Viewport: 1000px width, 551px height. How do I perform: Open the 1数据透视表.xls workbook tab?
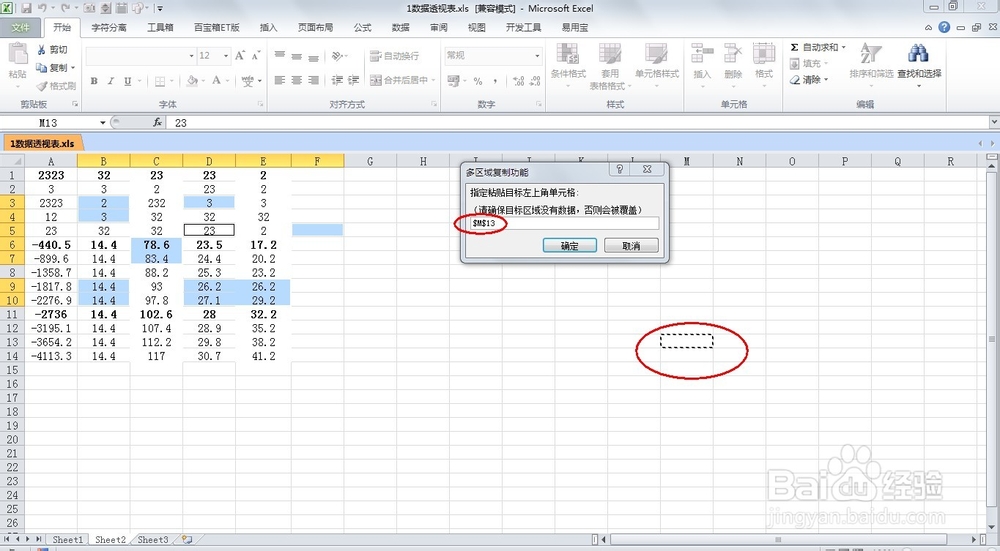[x=42, y=143]
